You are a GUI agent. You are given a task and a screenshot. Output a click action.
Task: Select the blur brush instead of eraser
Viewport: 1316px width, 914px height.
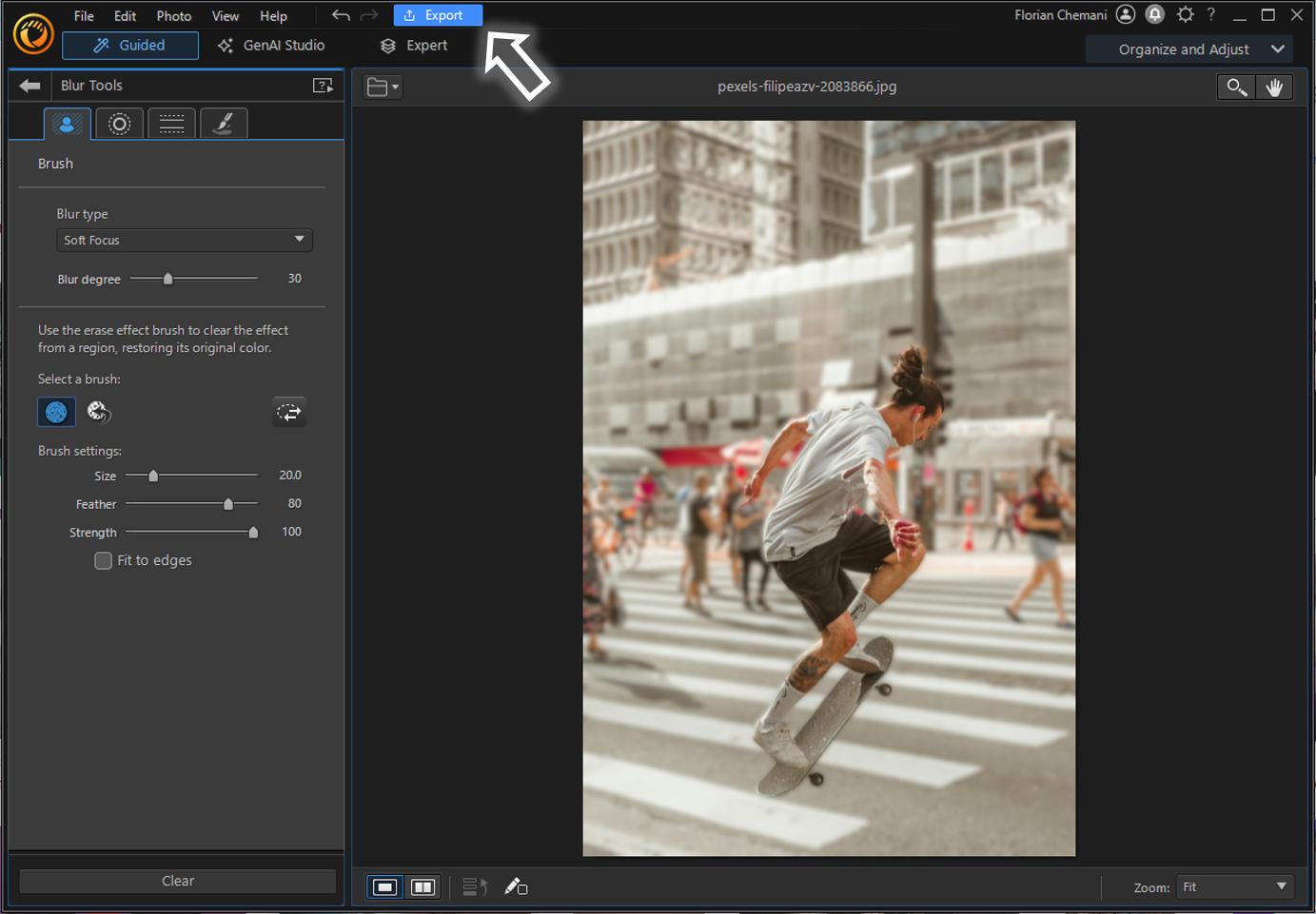pos(56,412)
